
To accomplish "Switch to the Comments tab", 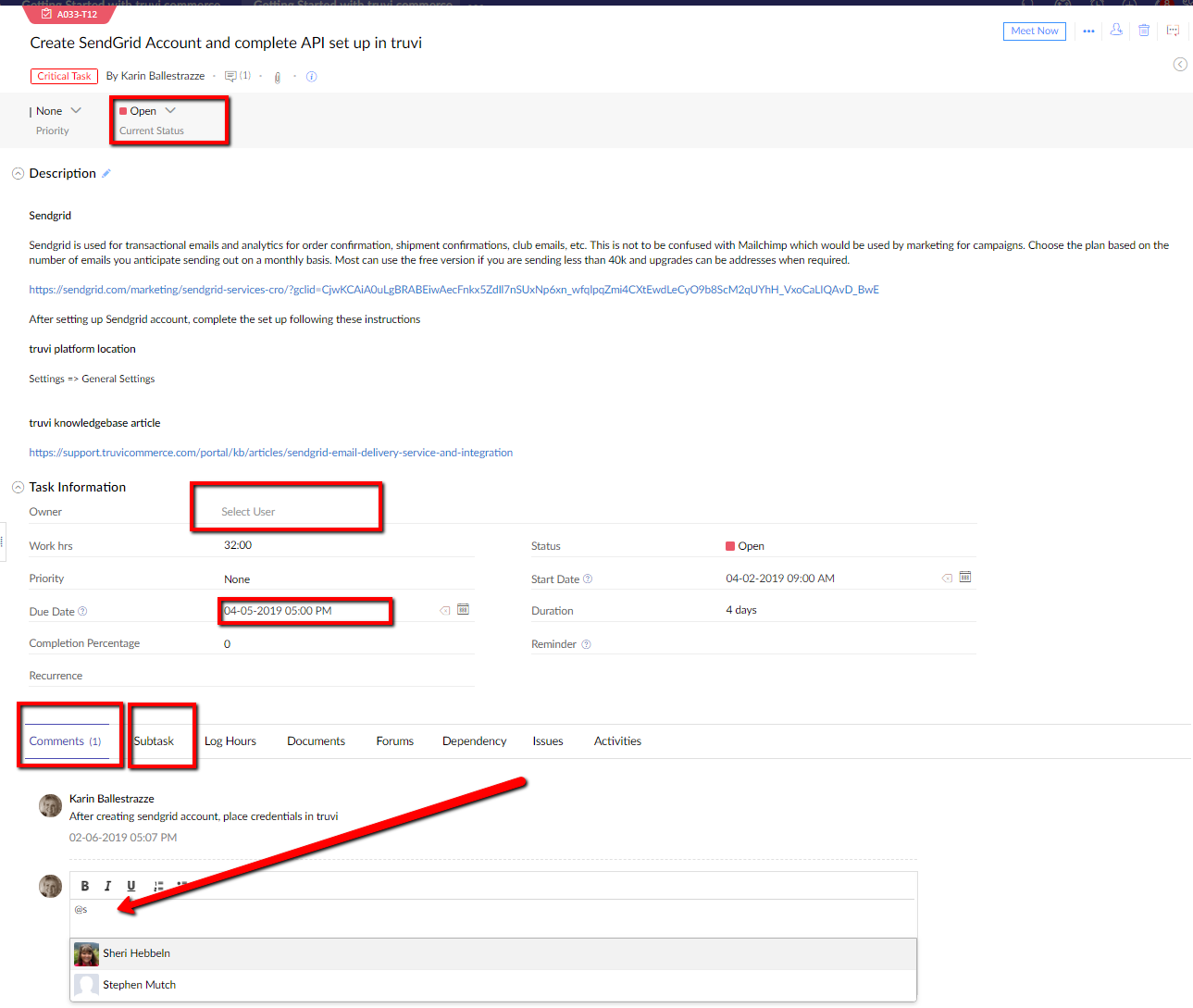I will [x=66, y=741].
